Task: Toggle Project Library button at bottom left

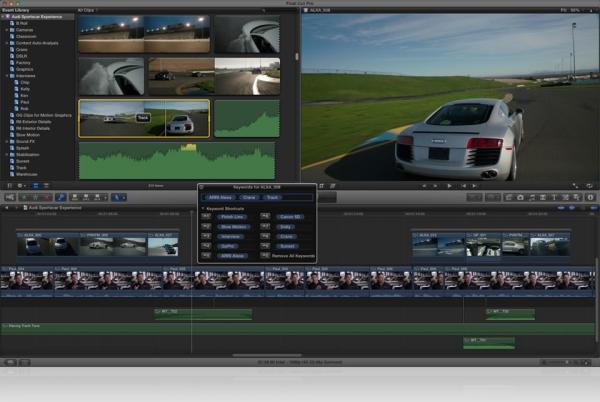Action: click(10, 362)
